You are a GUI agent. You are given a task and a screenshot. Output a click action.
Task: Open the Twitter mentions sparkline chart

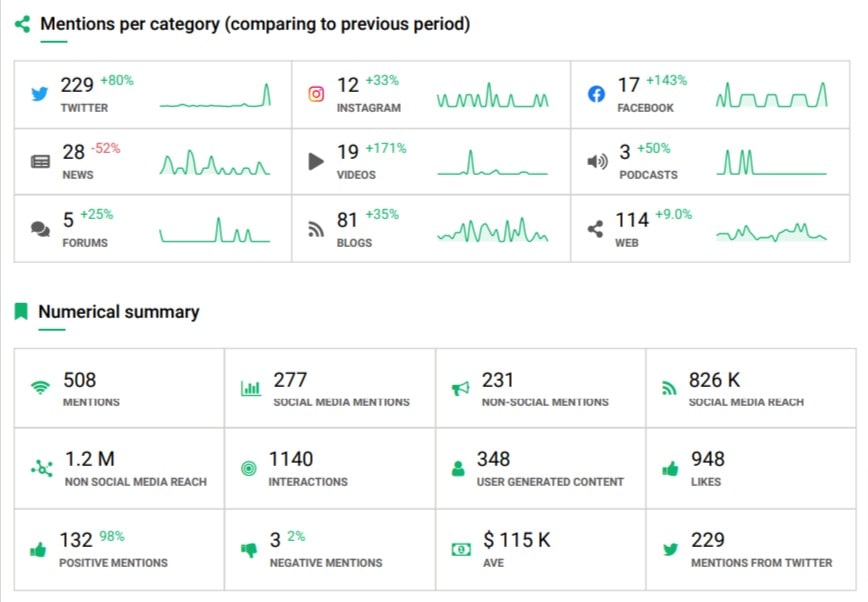point(215,96)
